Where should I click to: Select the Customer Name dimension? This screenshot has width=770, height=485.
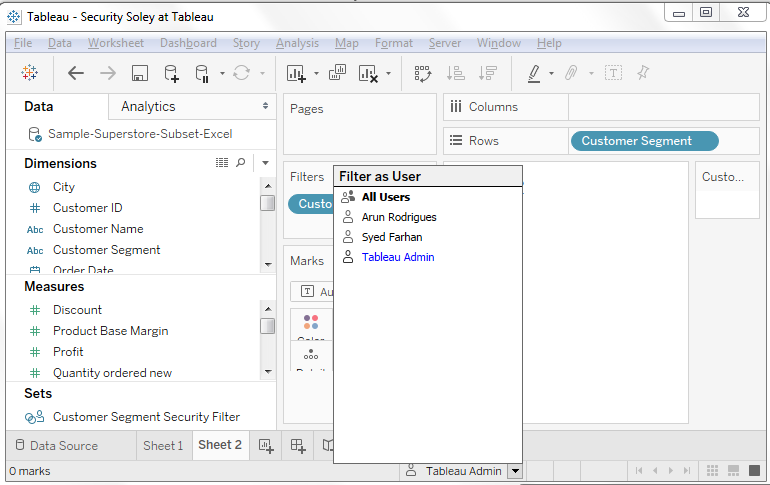pos(98,229)
